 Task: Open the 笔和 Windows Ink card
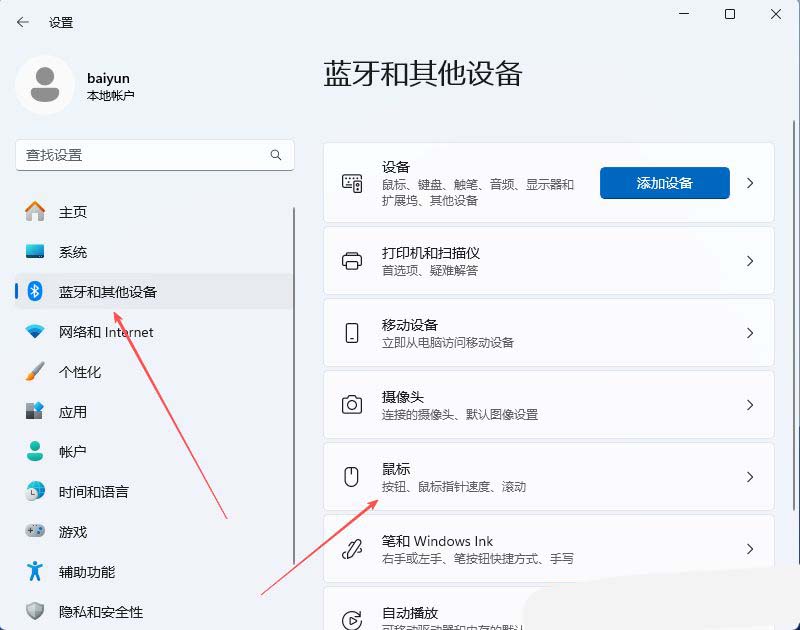[548, 549]
